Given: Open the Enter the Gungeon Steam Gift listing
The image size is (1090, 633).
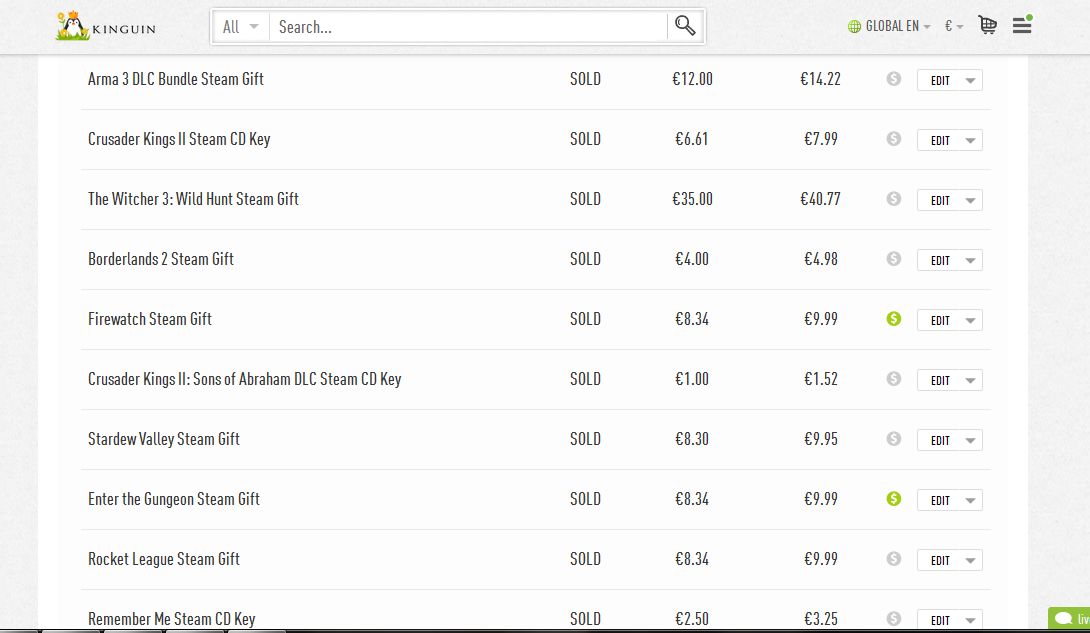Looking at the screenshot, I should click(x=174, y=499).
